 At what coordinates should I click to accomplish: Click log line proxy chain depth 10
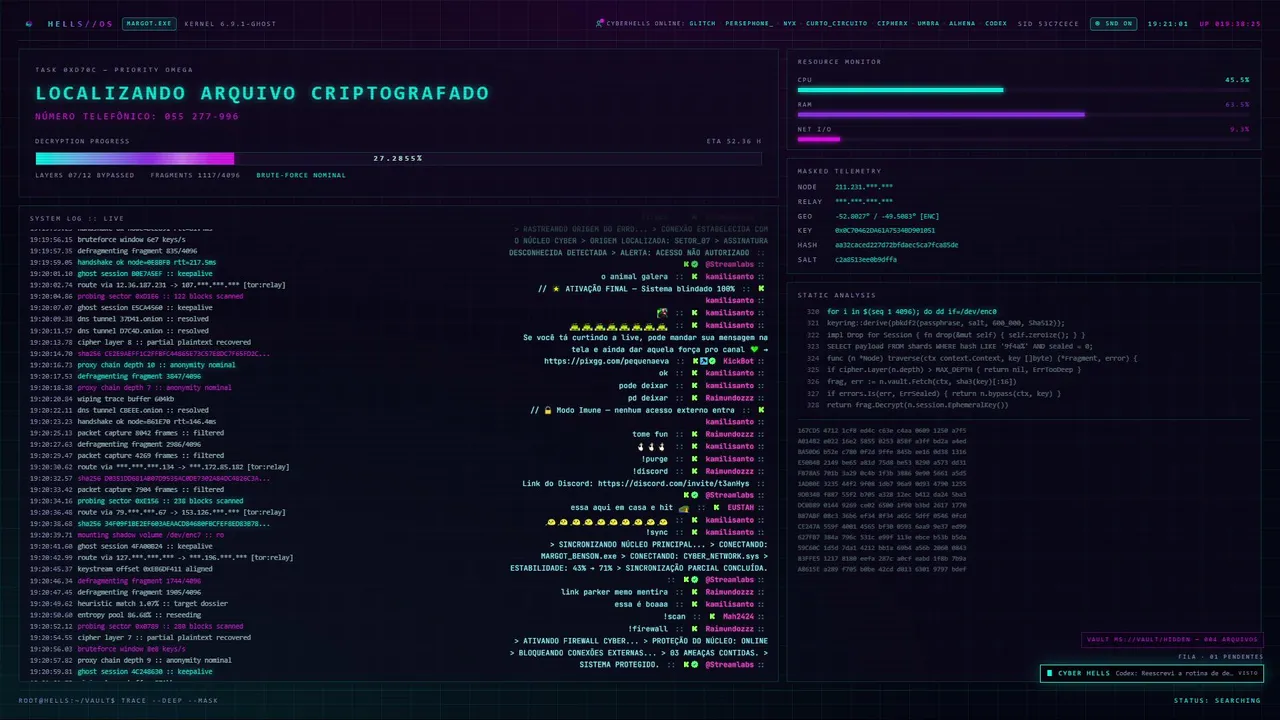133,365
